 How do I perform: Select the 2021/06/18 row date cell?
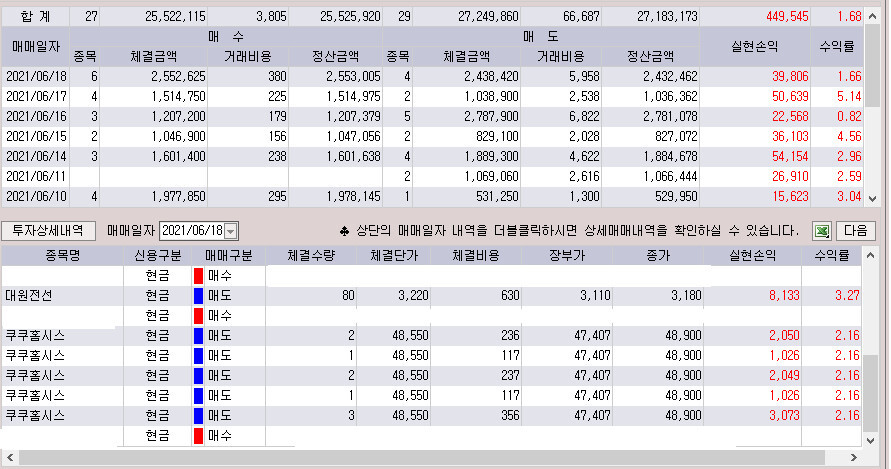[36, 76]
